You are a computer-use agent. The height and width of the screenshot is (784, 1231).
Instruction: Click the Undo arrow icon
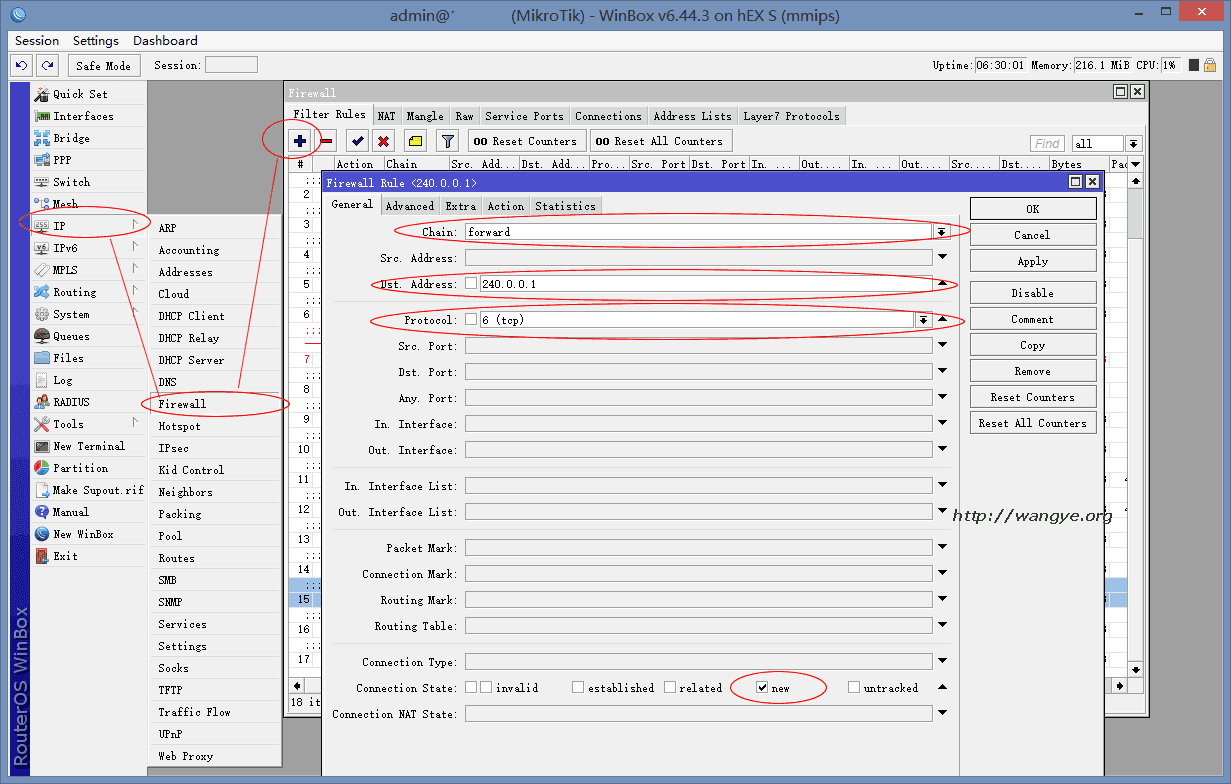click(21, 65)
